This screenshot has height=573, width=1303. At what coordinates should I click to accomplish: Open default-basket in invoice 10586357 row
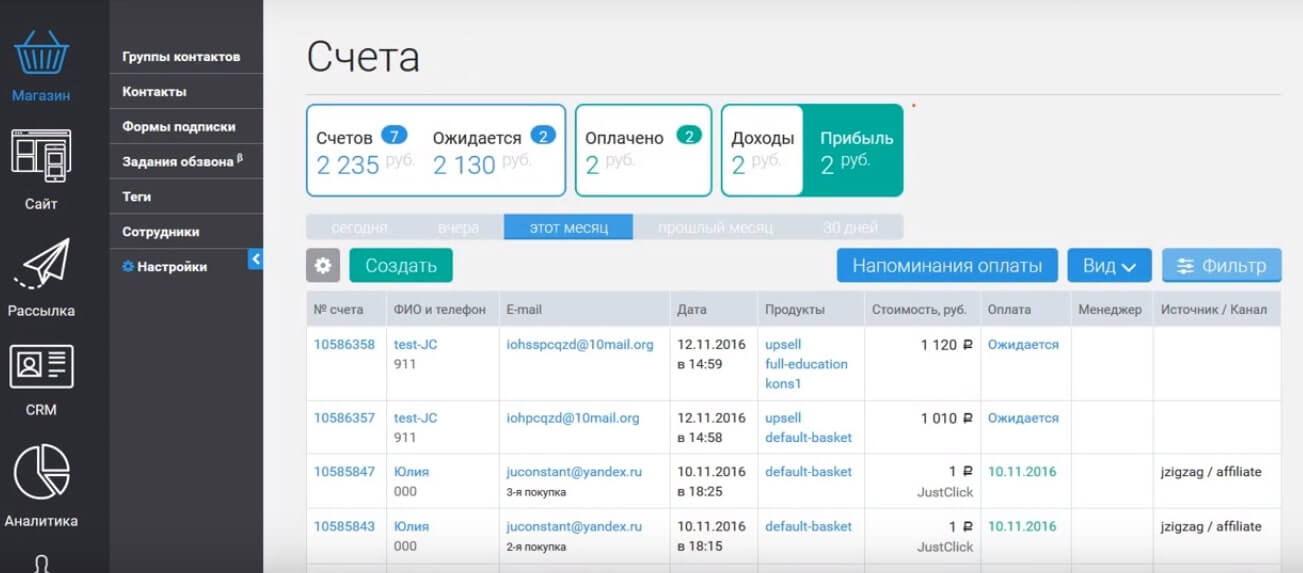coord(808,438)
